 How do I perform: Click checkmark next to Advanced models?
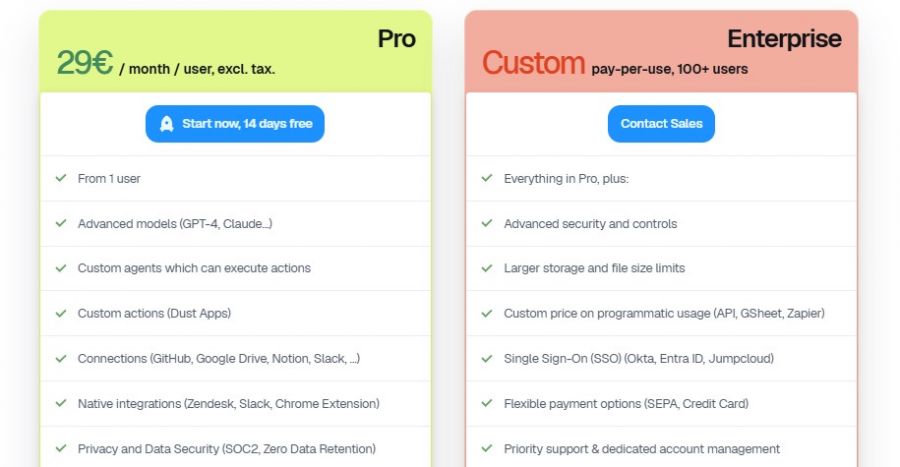(x=61, y=223)
